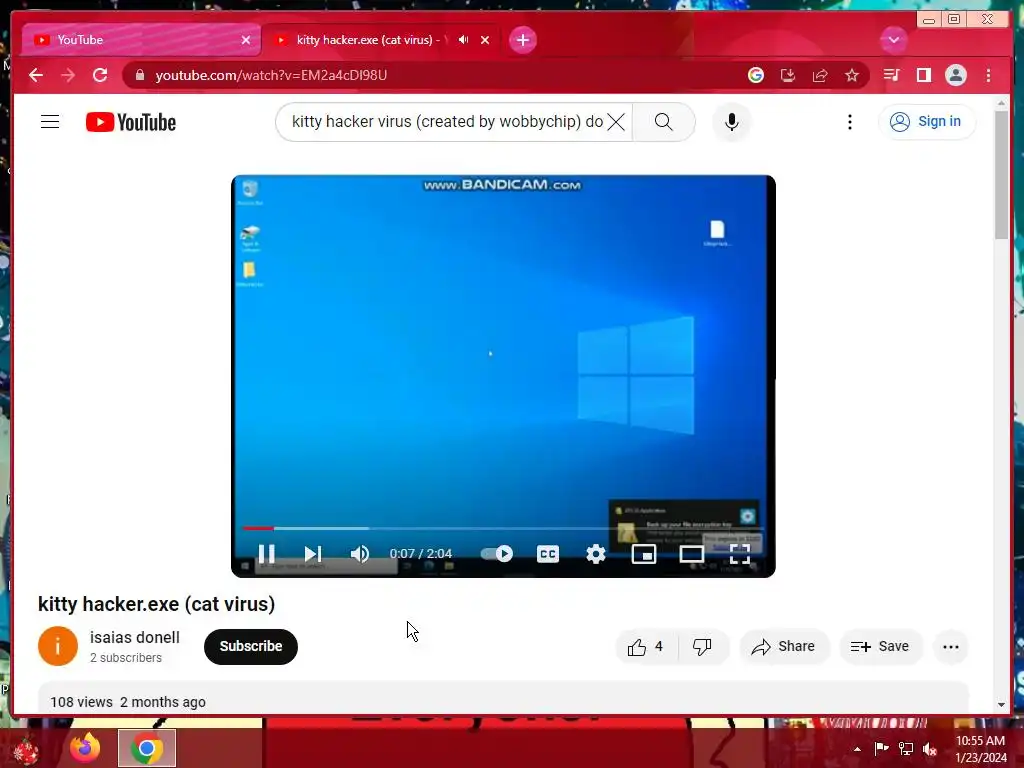Image resolution: width=1024 pixels, height=768 pixels.
Task: Open network status tray icon
Action: [x=906, y=748]
